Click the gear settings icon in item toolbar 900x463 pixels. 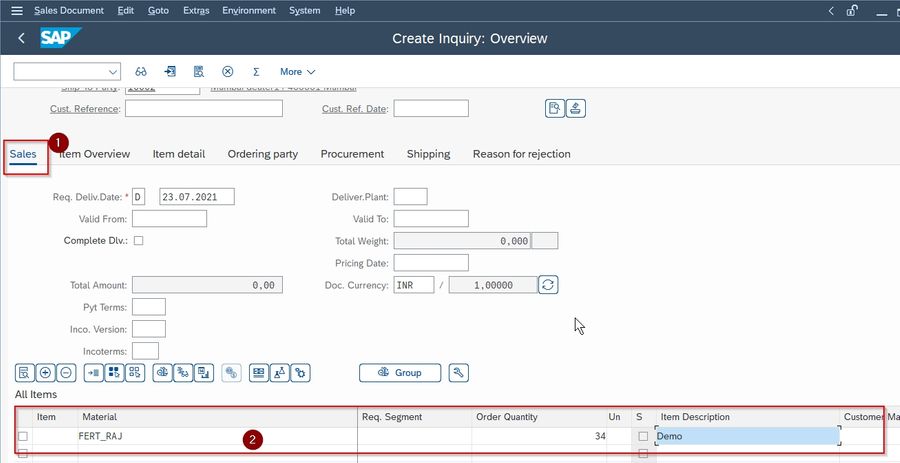[x=300, y=373]
